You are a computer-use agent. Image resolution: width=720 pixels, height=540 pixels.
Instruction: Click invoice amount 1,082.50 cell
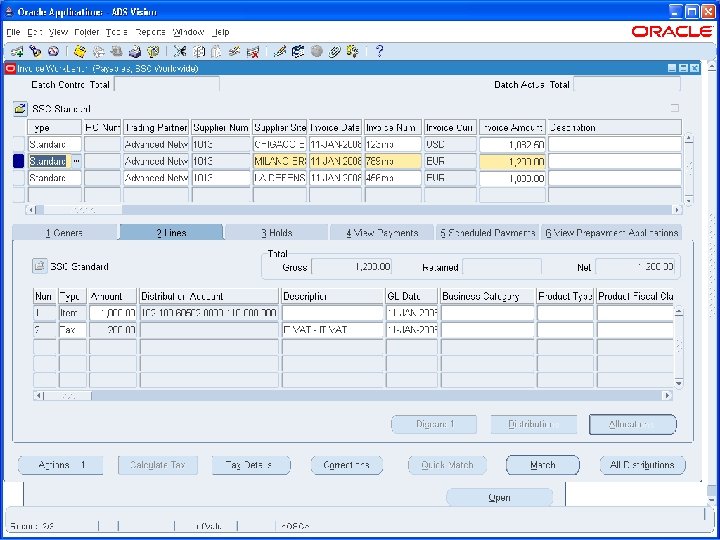[x=512, y=144]
